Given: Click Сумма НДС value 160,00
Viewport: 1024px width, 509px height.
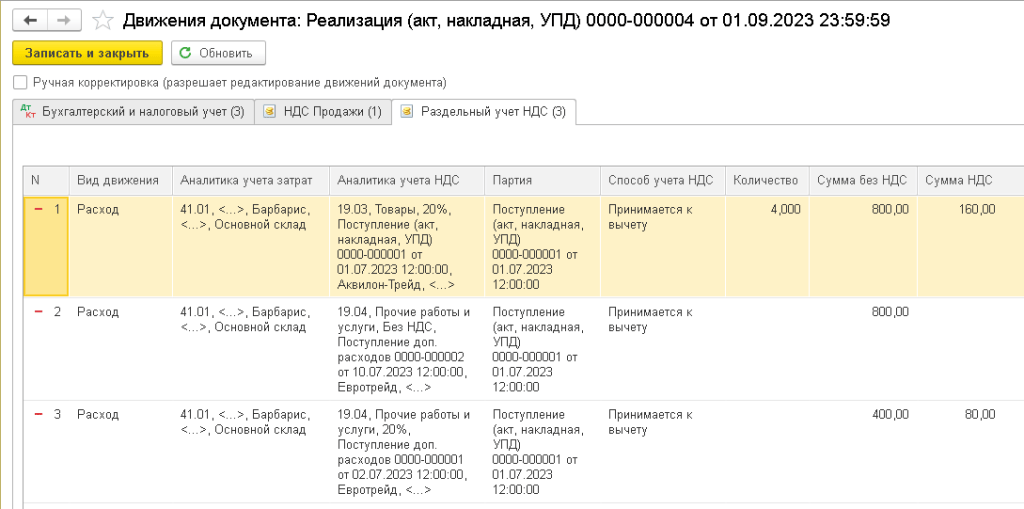Looking at the screenshot, I should tap(978, 209).
